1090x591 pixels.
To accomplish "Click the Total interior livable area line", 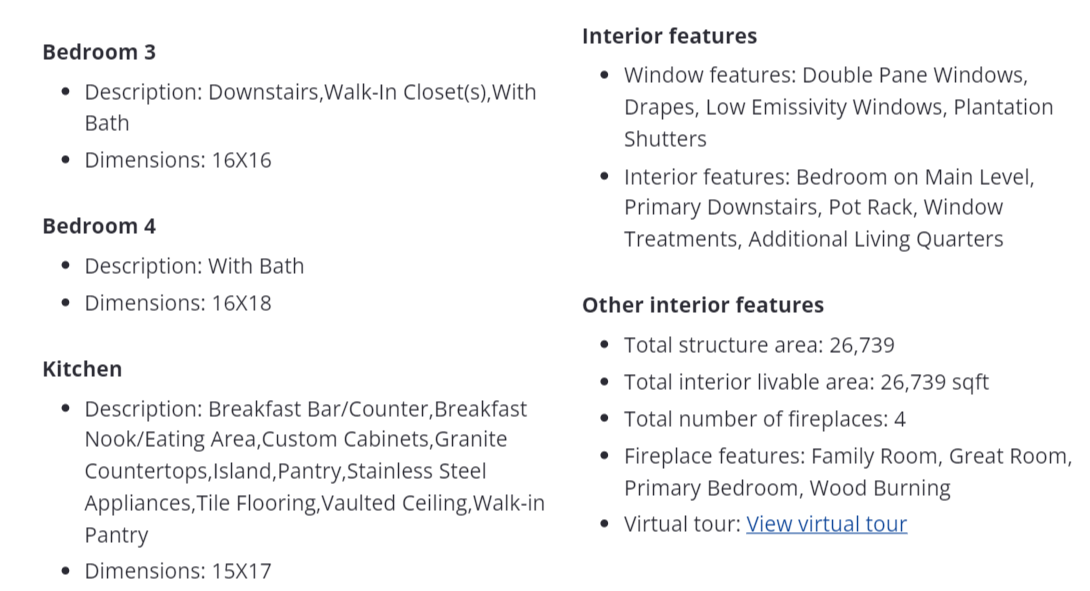I will [x=806, y=382].
